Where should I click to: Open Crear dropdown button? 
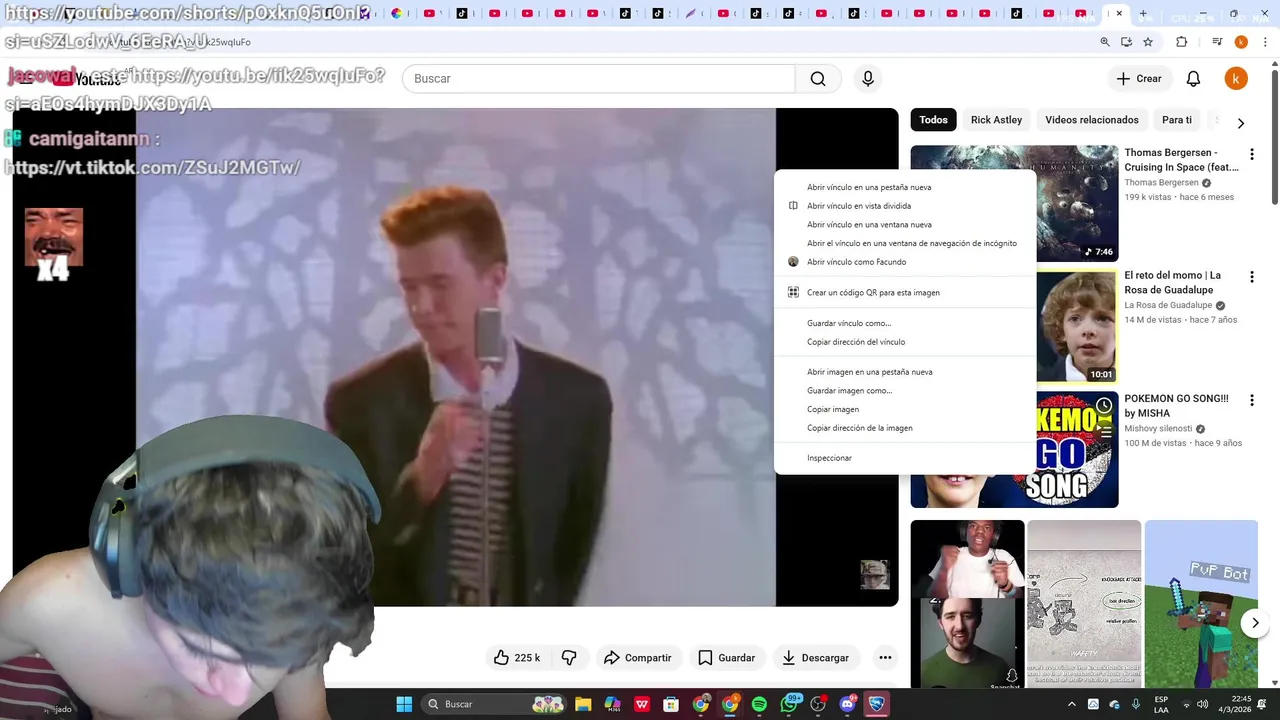pos(1139,79)
